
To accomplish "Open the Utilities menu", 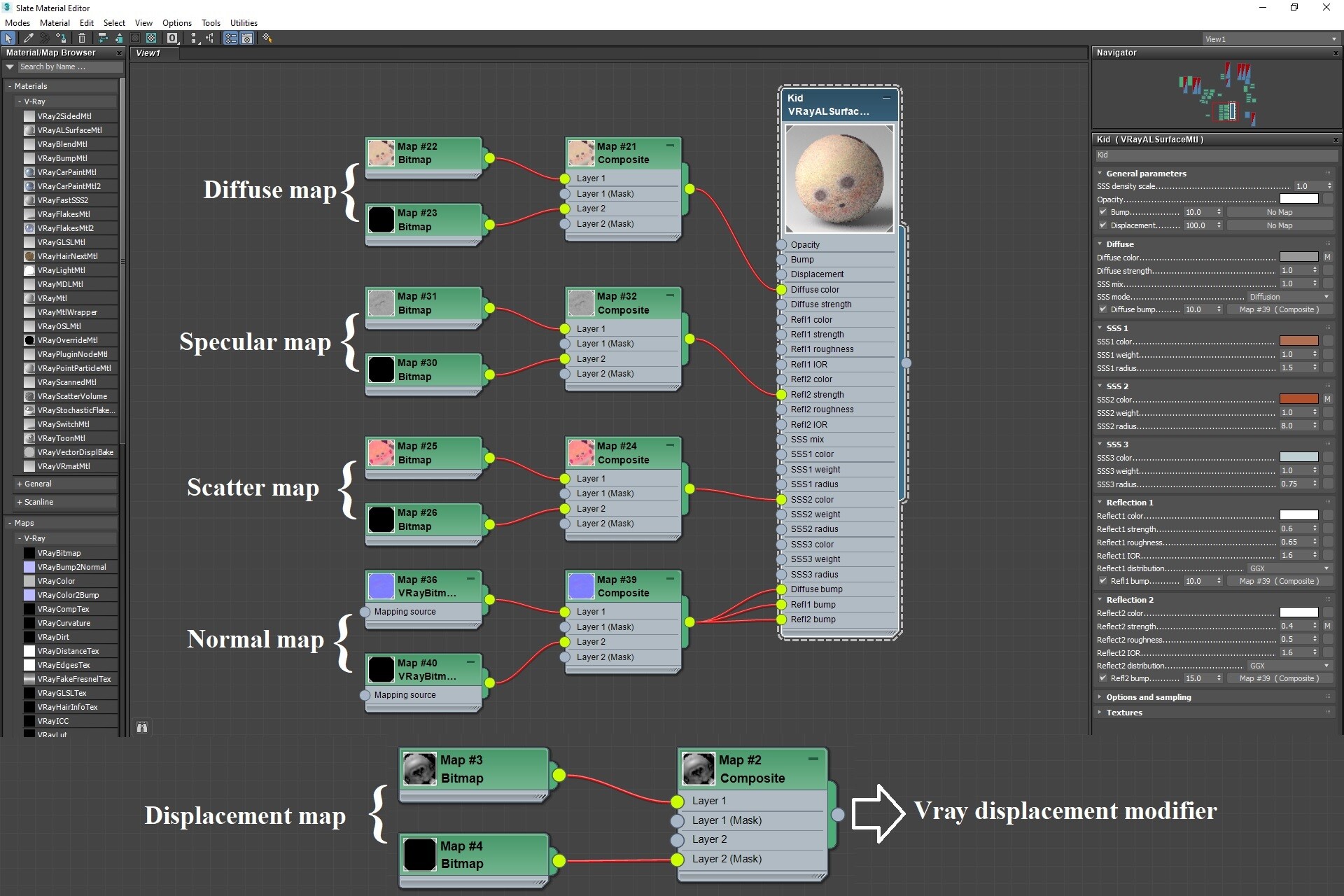I will click(244, 23).
